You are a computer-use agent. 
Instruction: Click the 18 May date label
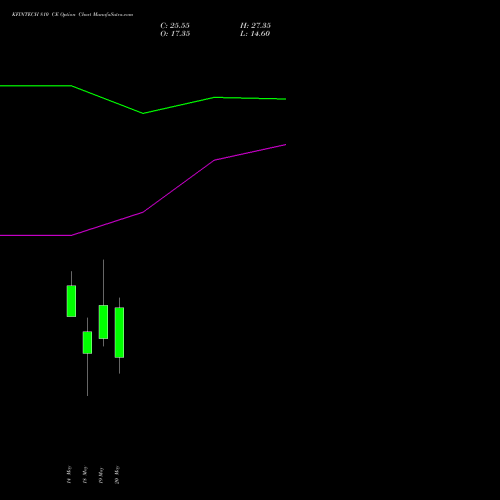[x=85, y=474]
